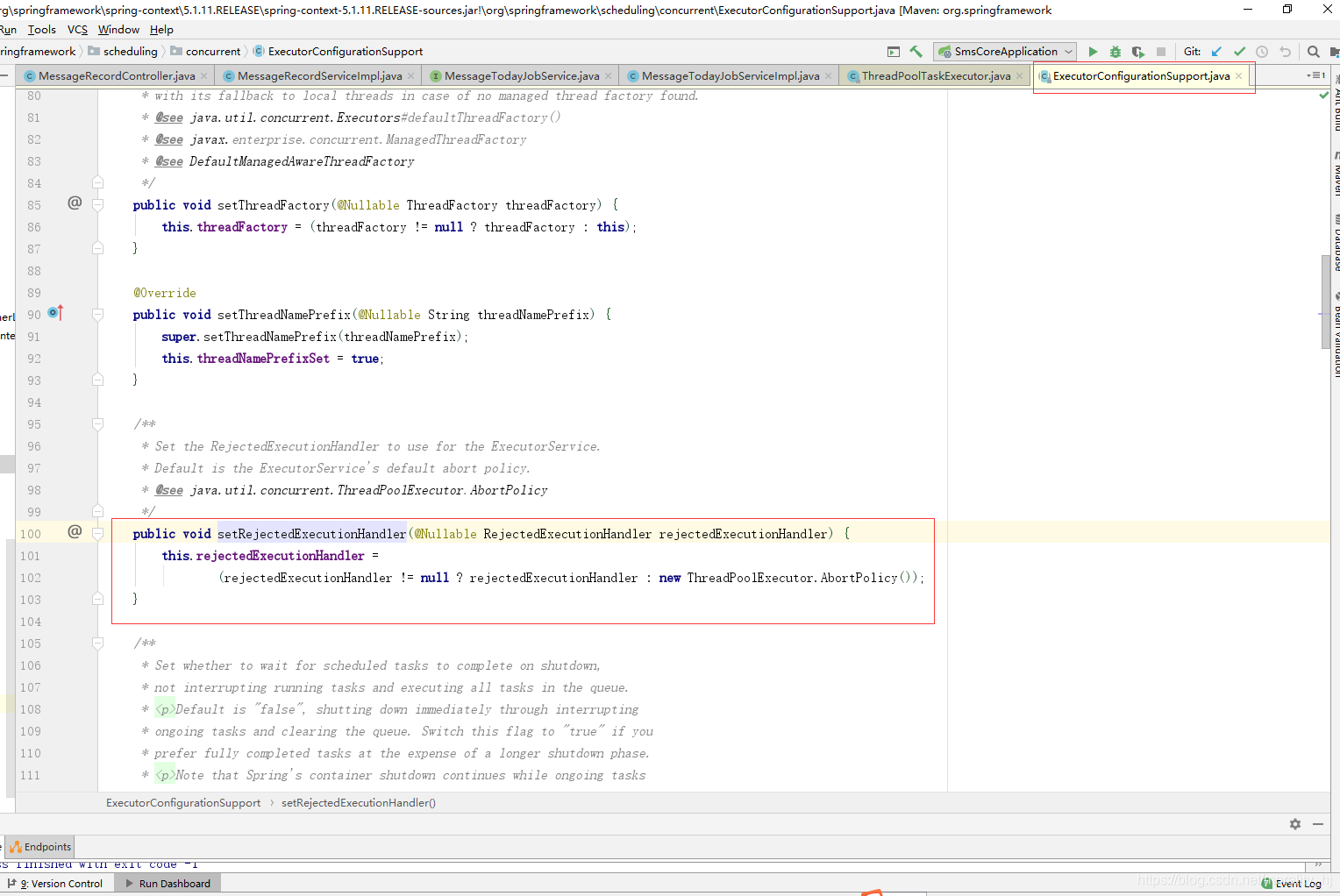Open Search Everywhere magnifier icon
1340x896 pixels.
[x=1313, y=51]
